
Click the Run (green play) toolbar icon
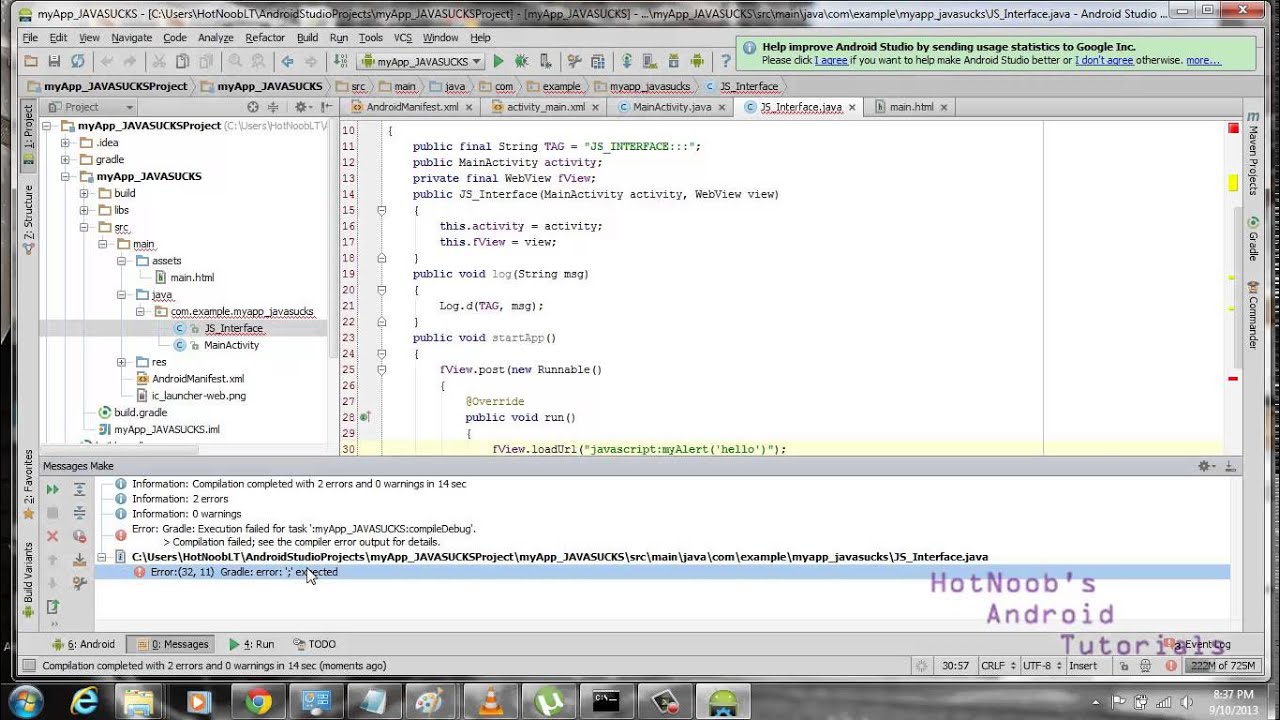[x=498, y=62]
